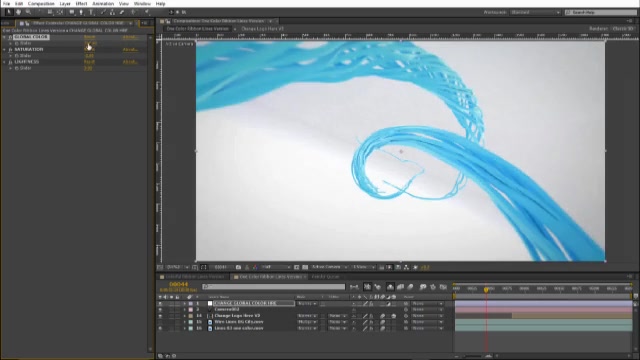This screenshot has height=360, width=640.
Task: Switch to the Render Queue tab
Action: click(325, 277)
